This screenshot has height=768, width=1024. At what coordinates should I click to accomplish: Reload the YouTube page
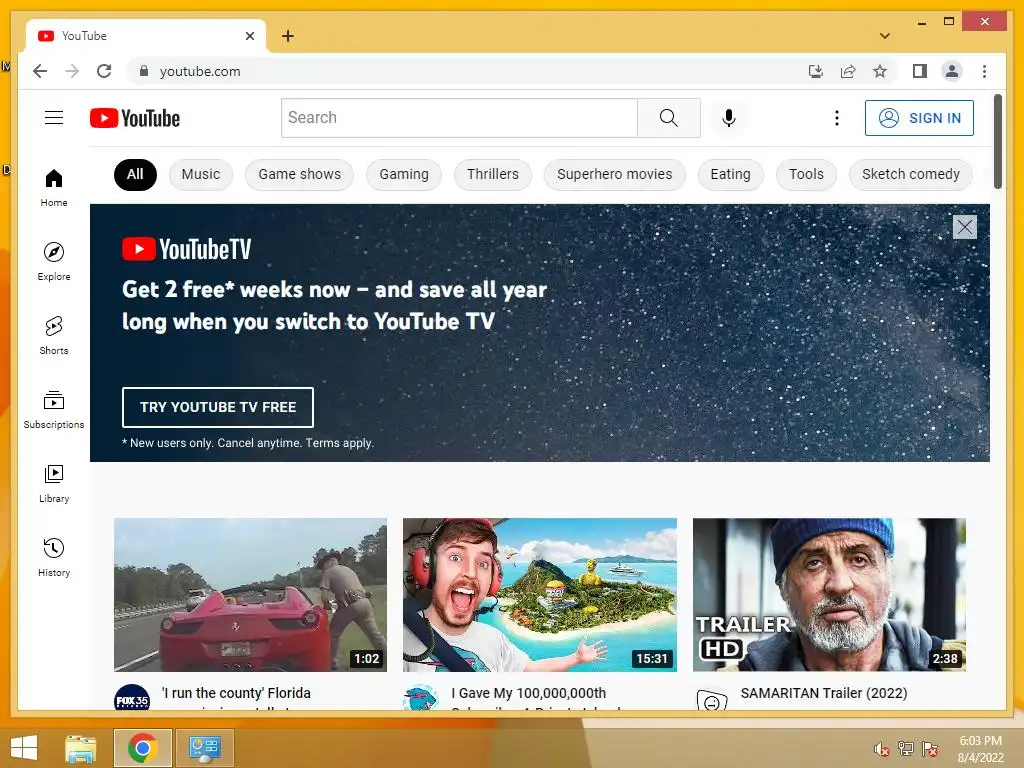[104, 71]
